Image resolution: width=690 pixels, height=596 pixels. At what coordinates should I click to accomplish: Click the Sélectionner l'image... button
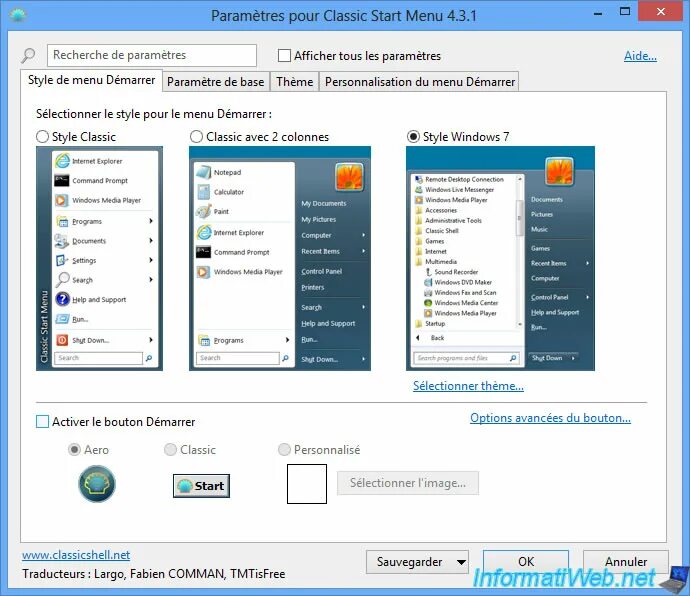(x=408, y=483)
